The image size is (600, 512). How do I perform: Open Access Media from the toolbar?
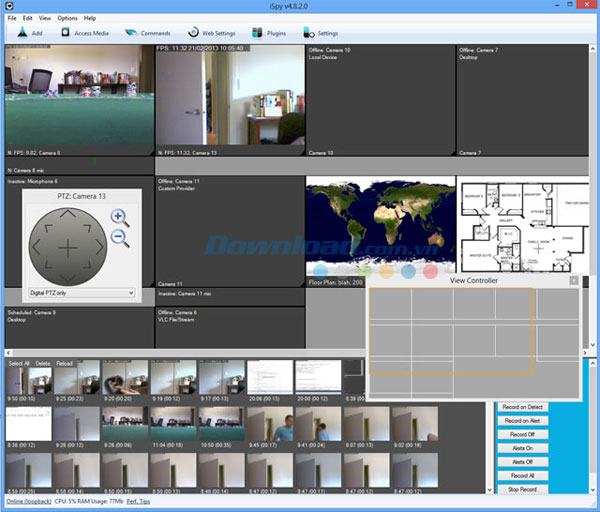[x=85, y=33]
